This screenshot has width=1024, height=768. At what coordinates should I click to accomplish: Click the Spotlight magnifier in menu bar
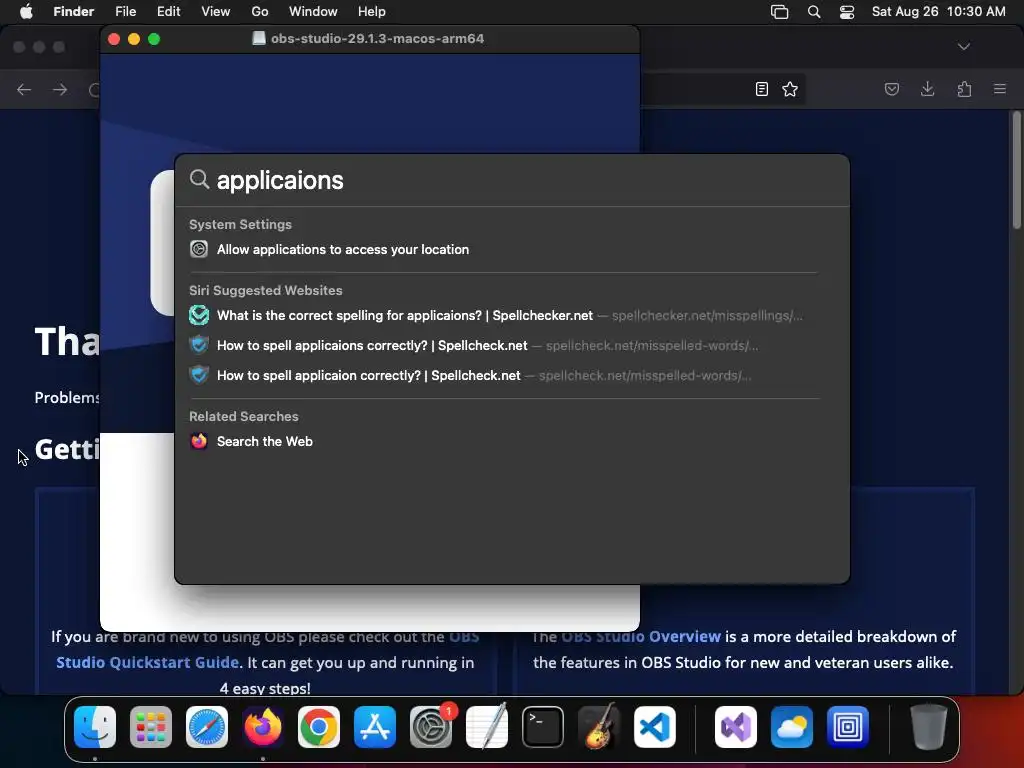tap(814, 12)
